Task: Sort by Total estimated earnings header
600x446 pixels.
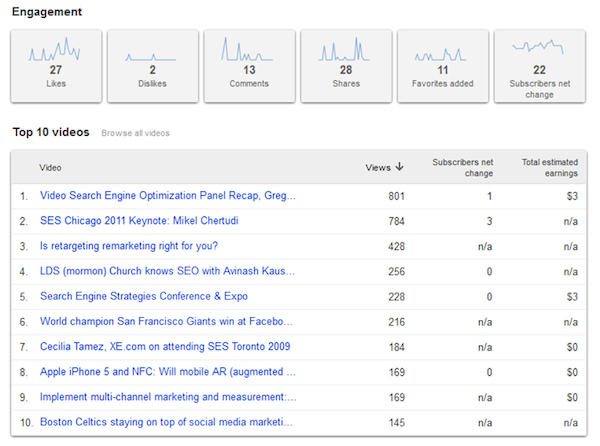Action: coord(550,168)
